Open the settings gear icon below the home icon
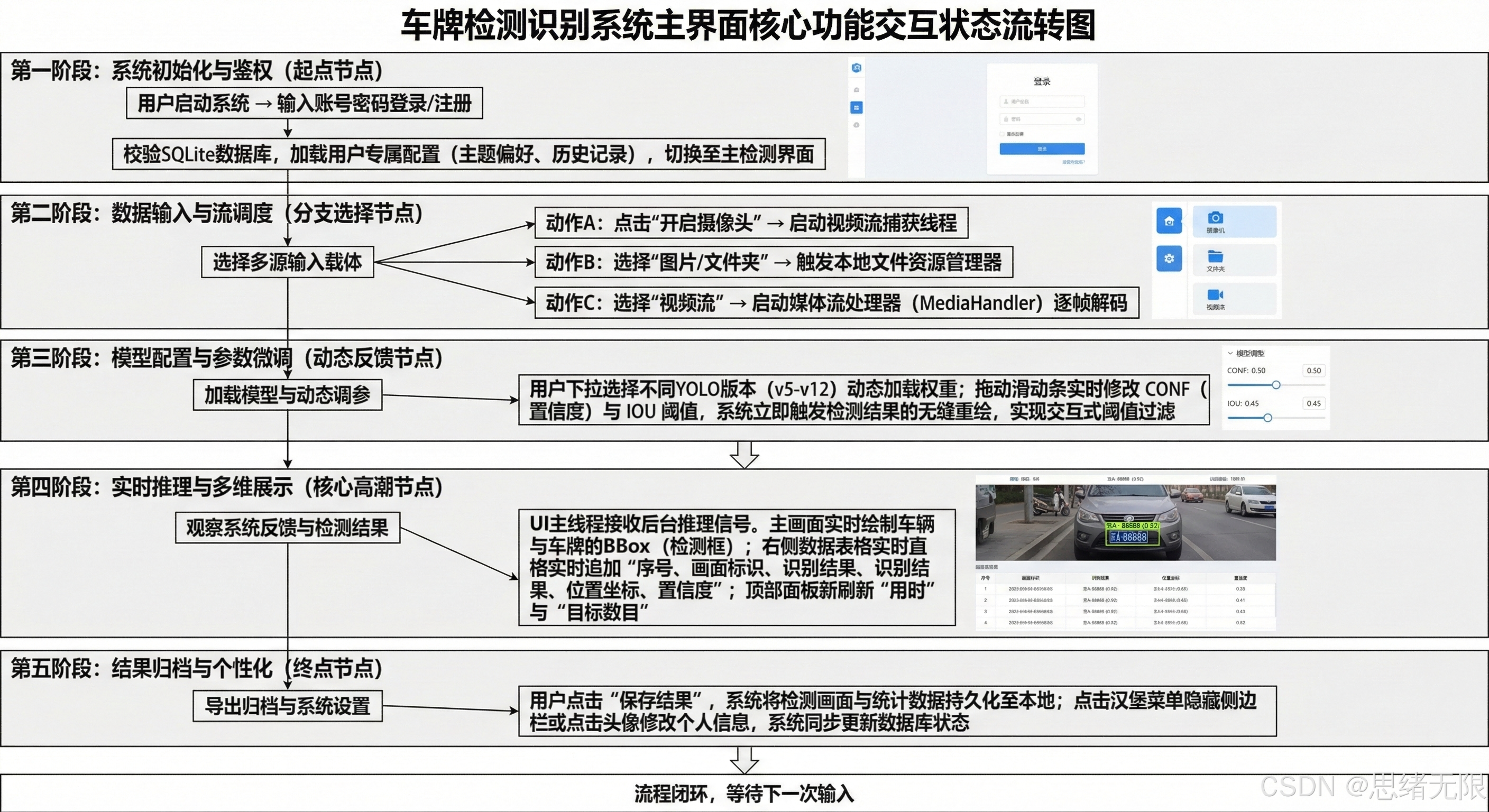 pyautogui.click(x=1170, y=259)
